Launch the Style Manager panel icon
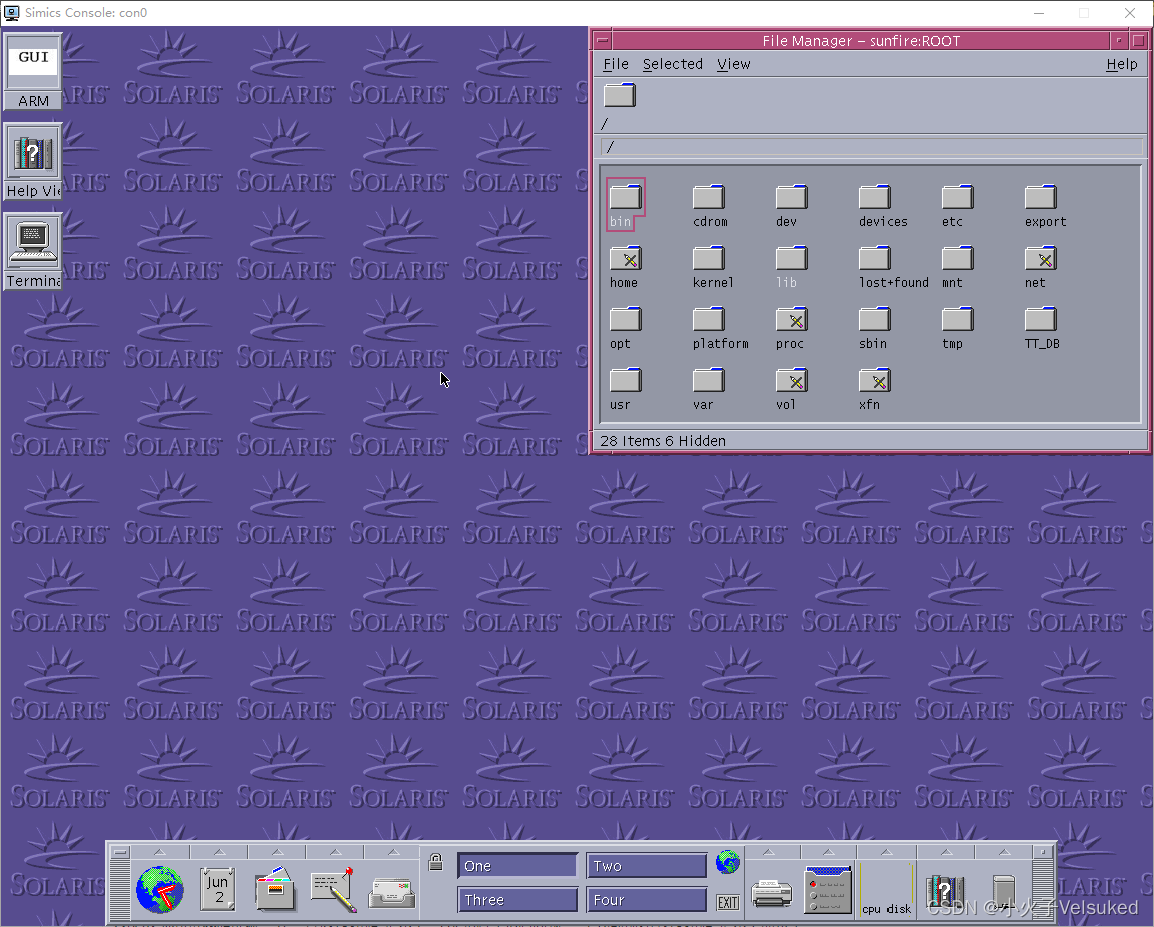This screenshot has width=1154, height=927. point(829,889)
